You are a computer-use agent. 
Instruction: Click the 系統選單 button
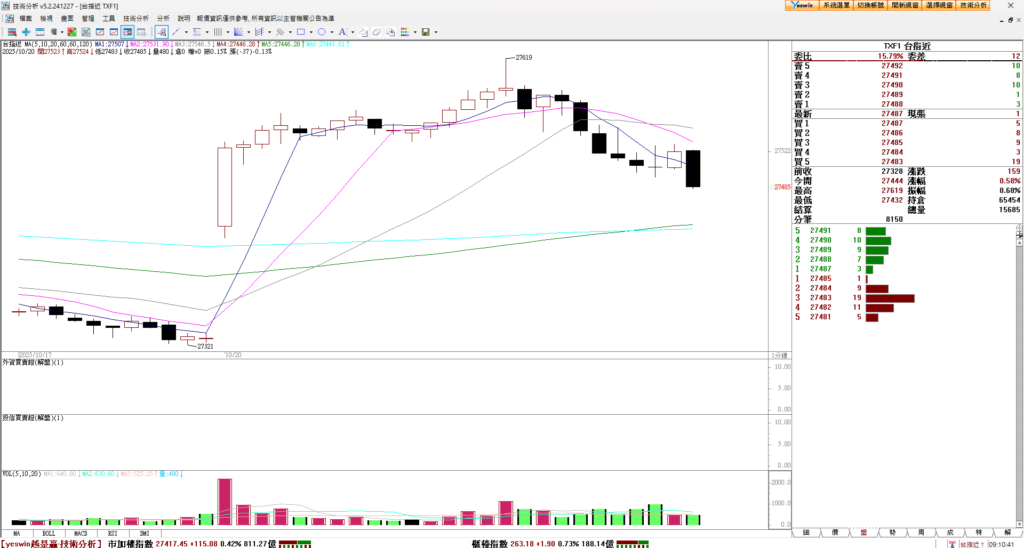click(835, 5)
